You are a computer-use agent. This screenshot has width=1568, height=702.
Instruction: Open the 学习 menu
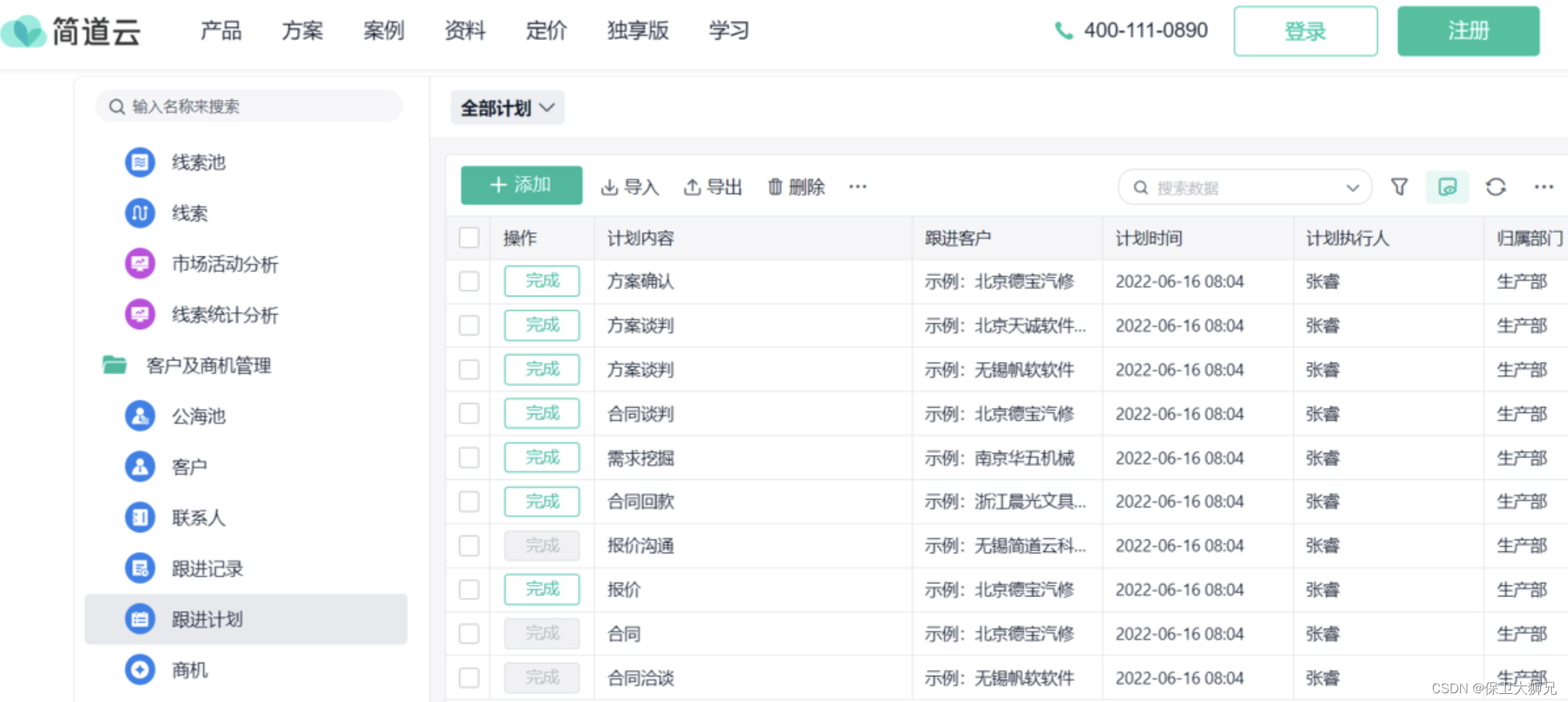point(729,31)
